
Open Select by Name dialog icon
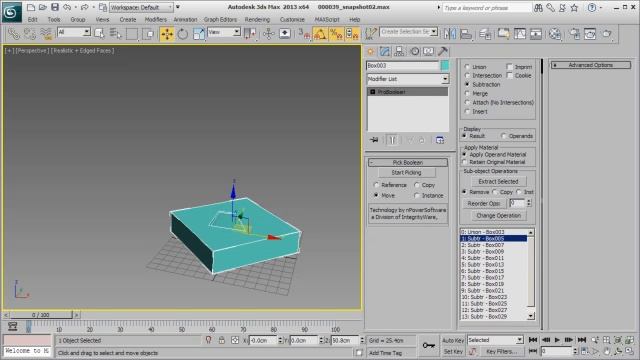click(116, 34)
